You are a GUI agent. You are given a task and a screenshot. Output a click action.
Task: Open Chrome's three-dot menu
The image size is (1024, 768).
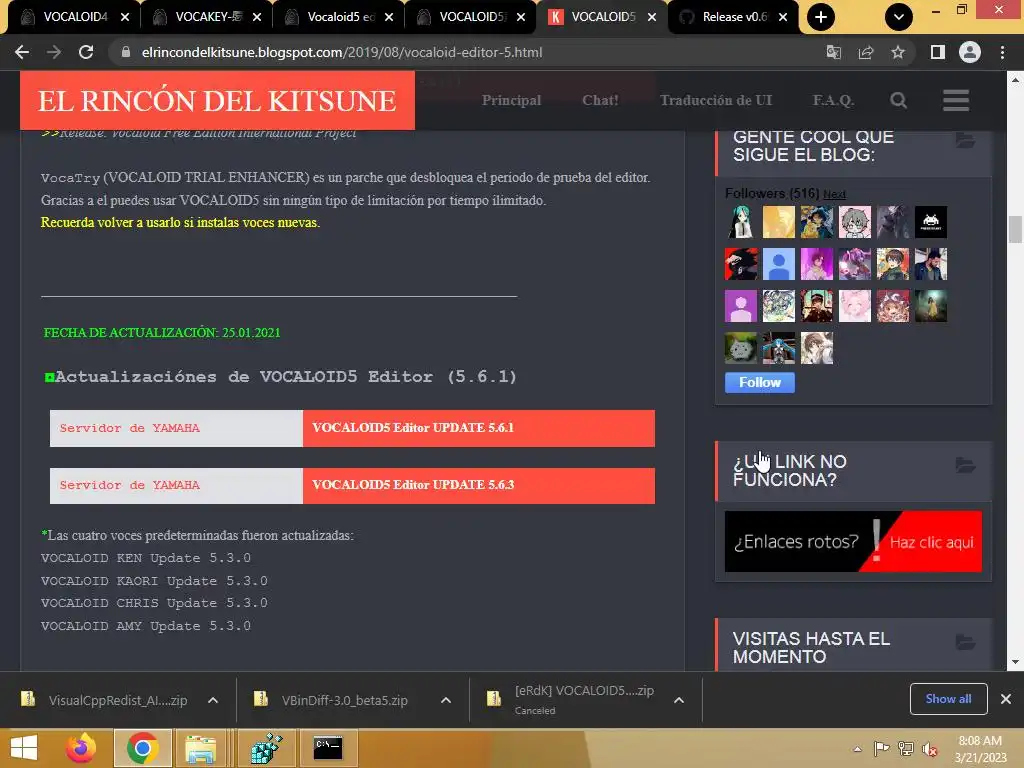pos(1002,52)
